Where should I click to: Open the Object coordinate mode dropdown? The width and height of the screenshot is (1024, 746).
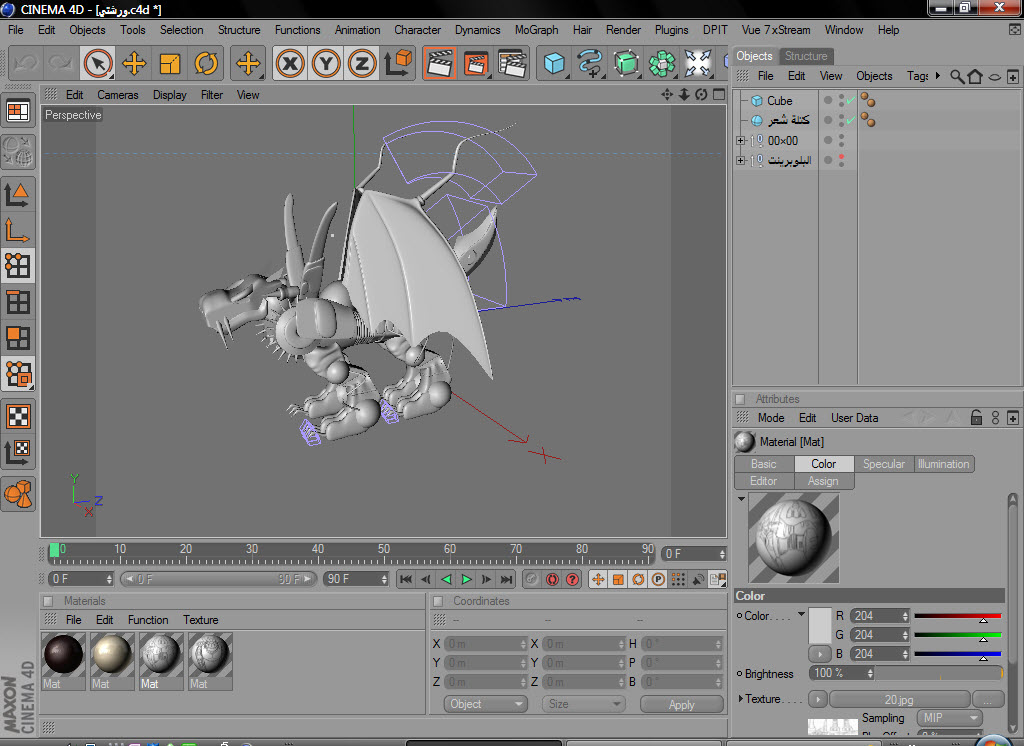click(486, 704)
